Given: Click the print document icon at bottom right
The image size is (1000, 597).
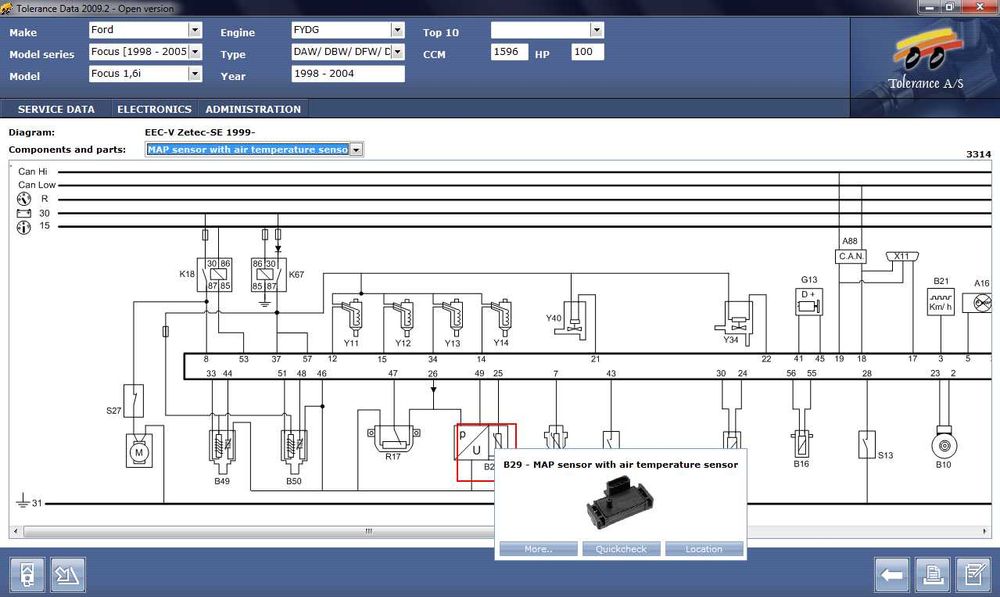Looking at the screenshot, I should click(x=932, y=575).
